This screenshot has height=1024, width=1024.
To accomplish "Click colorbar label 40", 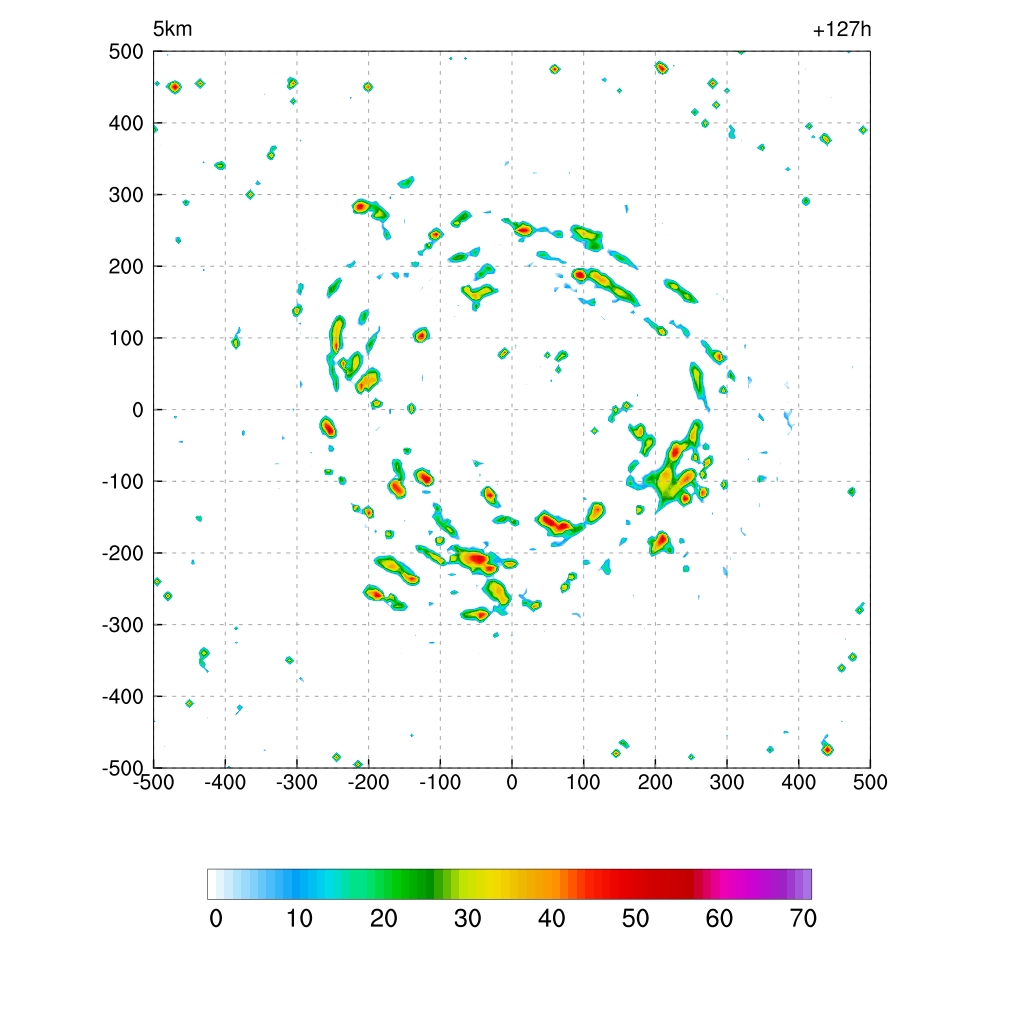I will [x=551, y=919].
